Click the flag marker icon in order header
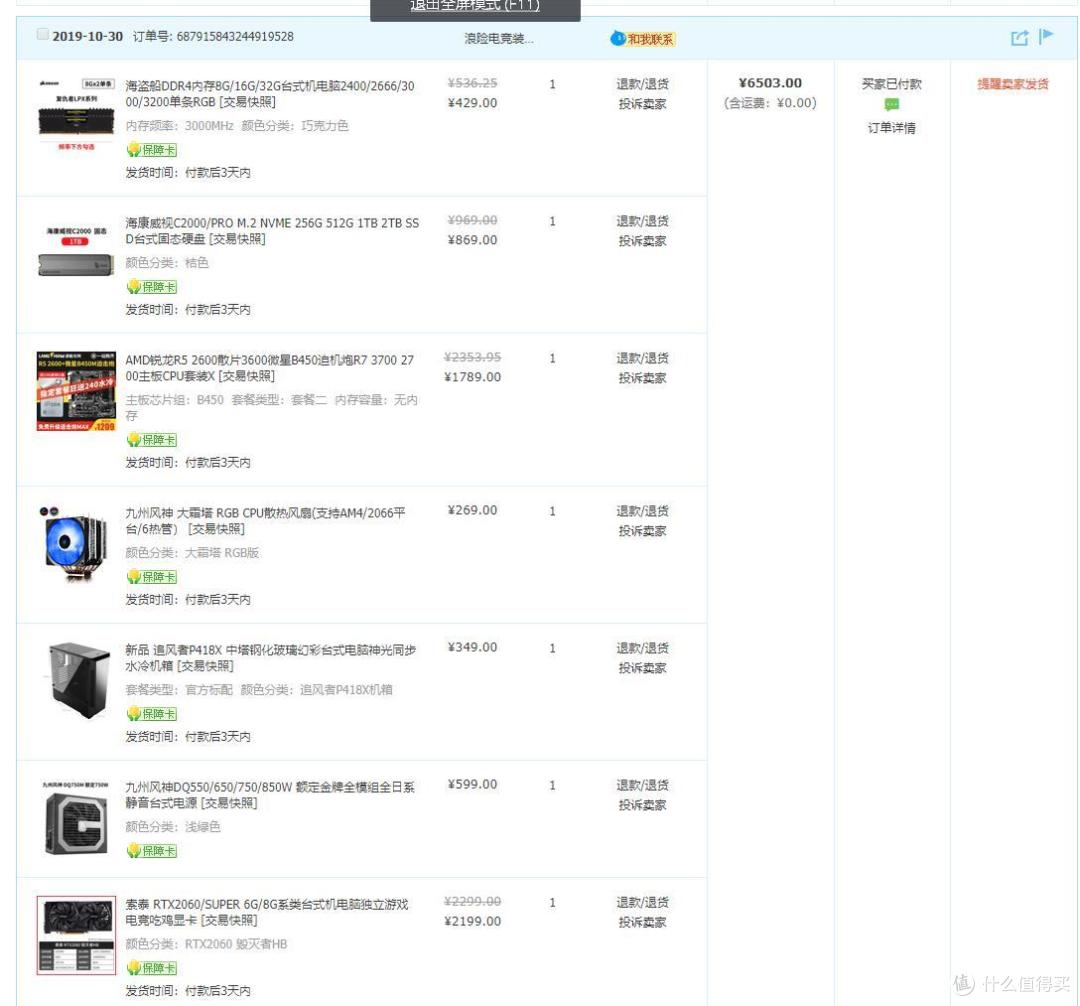The height and width of the screenshot is (1006, 1080). pyautogui.click(x=1046, y=36)
